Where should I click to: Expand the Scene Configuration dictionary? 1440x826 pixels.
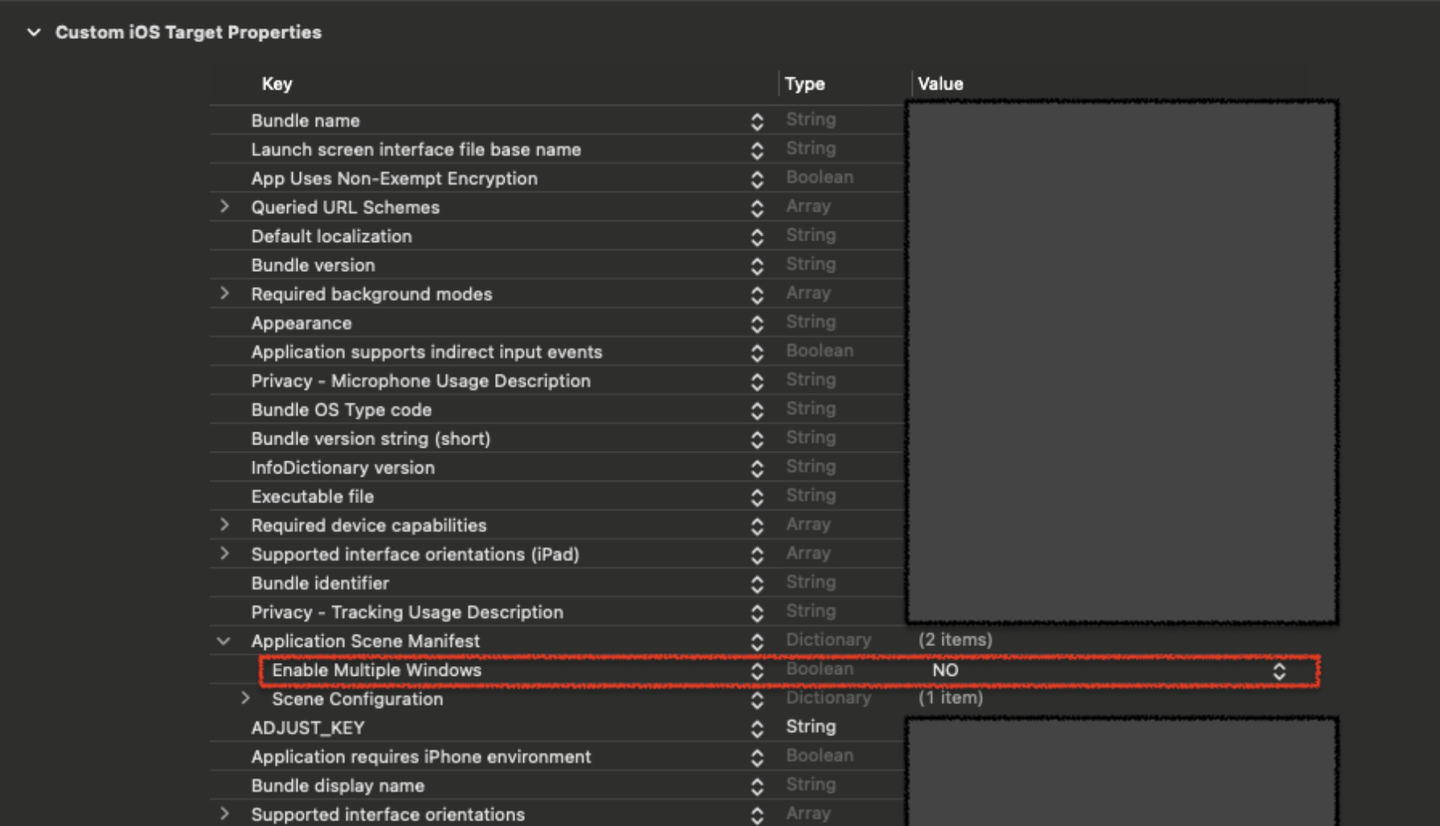pos(245,699)
